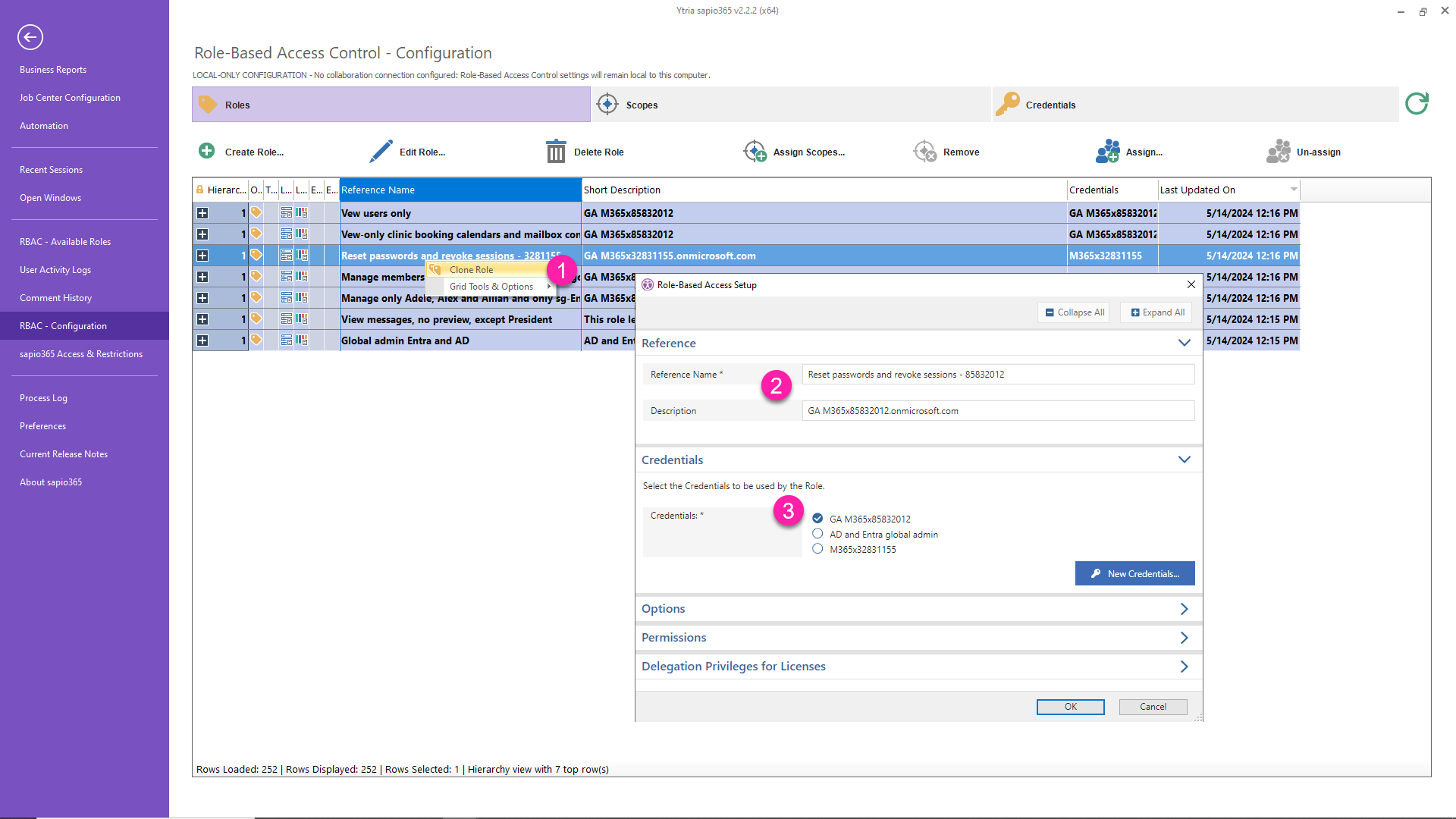Click the New Credentials button
The width and height of the screenshot is (1456, 819).
click(1134, 573)
